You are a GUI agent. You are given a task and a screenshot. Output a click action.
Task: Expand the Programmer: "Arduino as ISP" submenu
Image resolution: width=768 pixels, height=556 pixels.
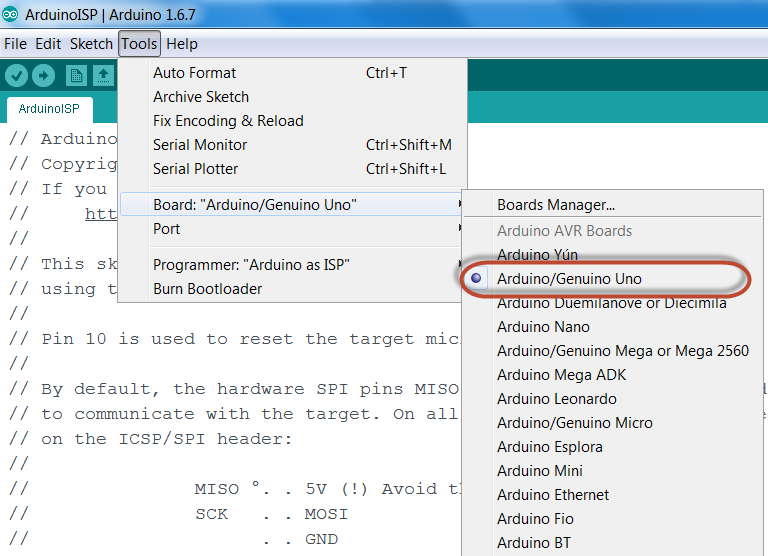point(292,265)
